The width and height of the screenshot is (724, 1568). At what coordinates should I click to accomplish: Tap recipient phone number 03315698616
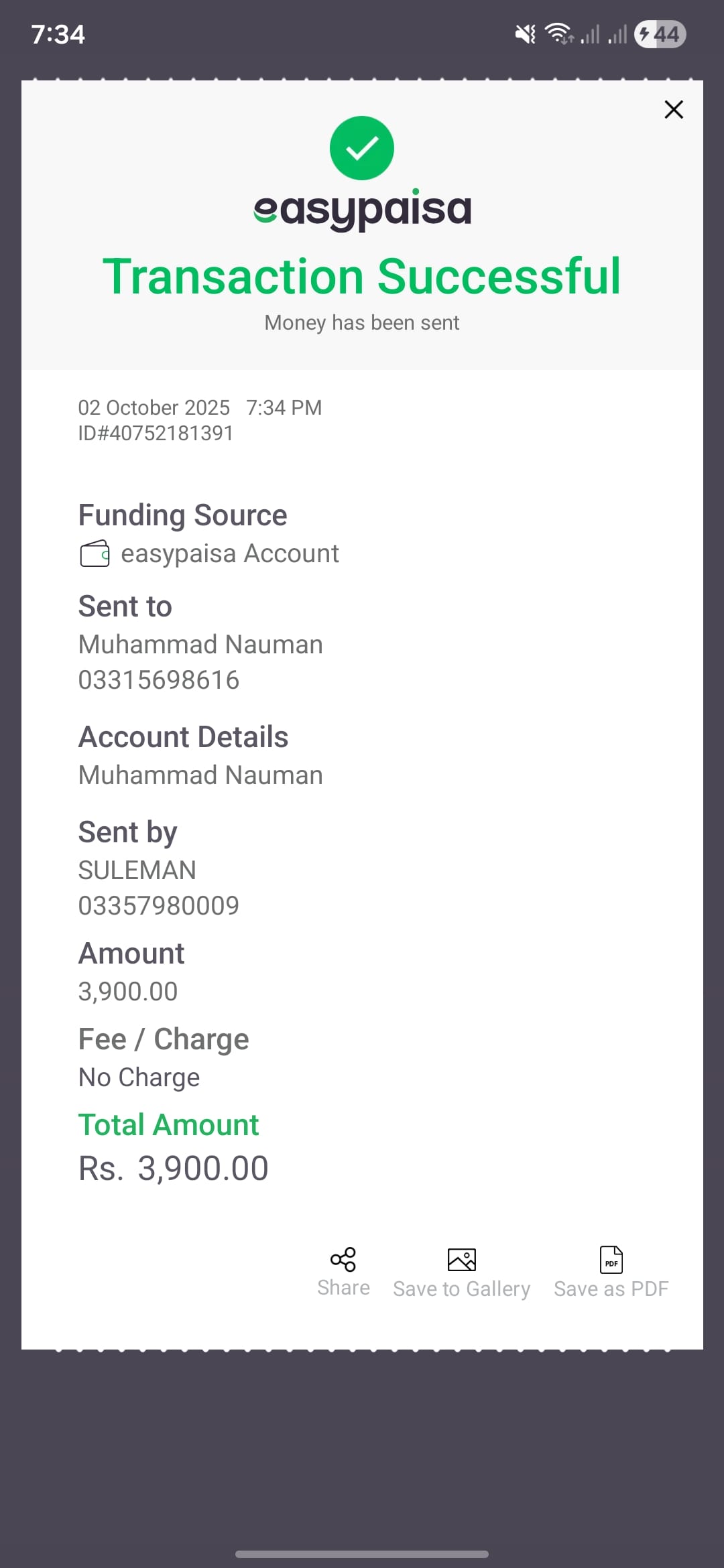coord(159,680)
